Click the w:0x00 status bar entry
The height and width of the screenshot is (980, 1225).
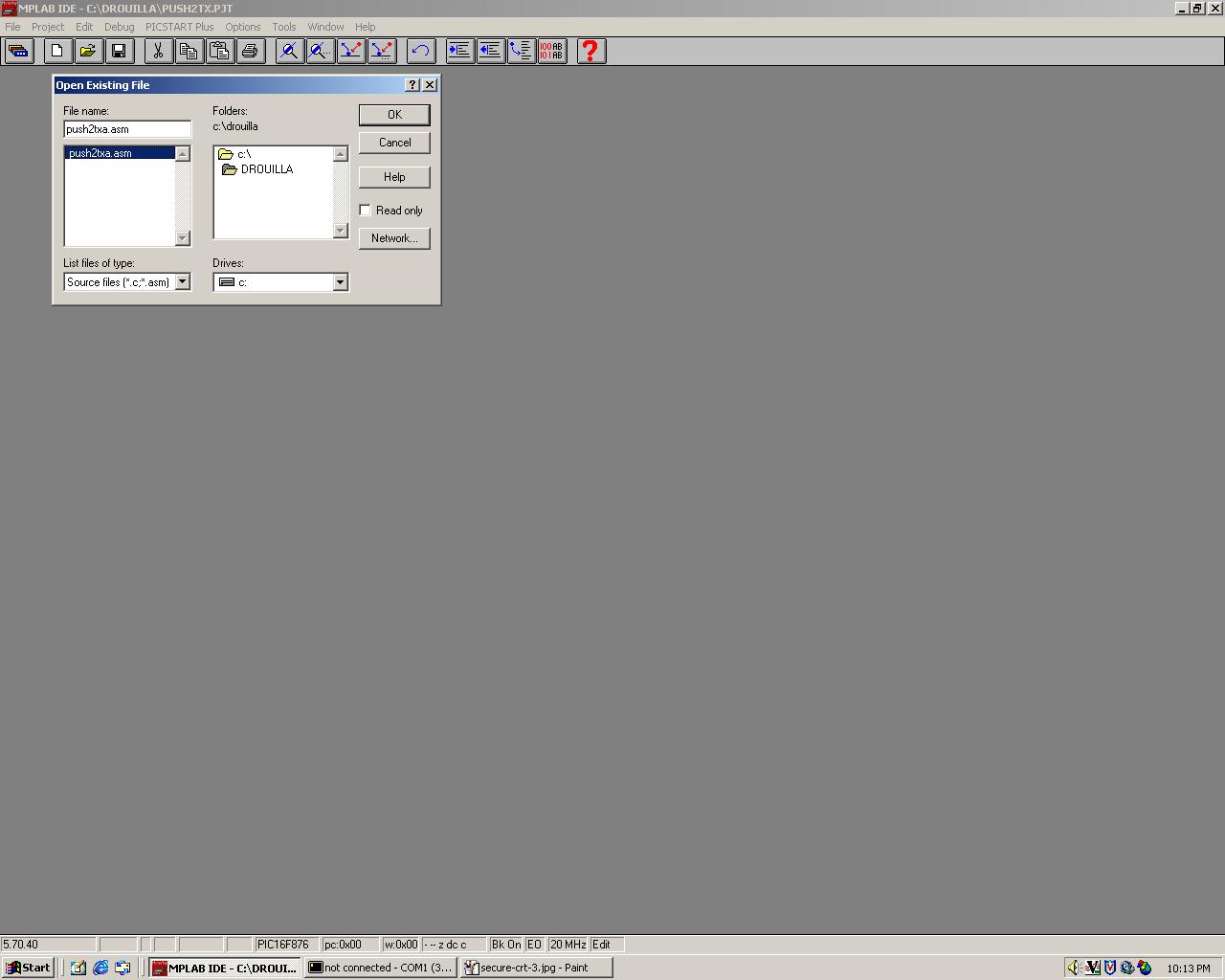(x=401, y=945)
